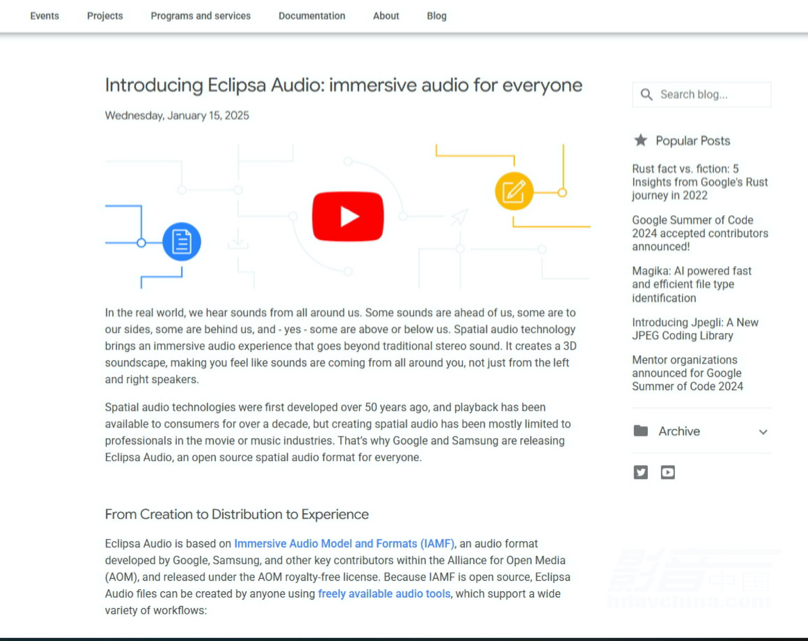The height and width of the screenshot is (641, 808).
Task: Click the blue document icon in banner
Action: point(181,242)
